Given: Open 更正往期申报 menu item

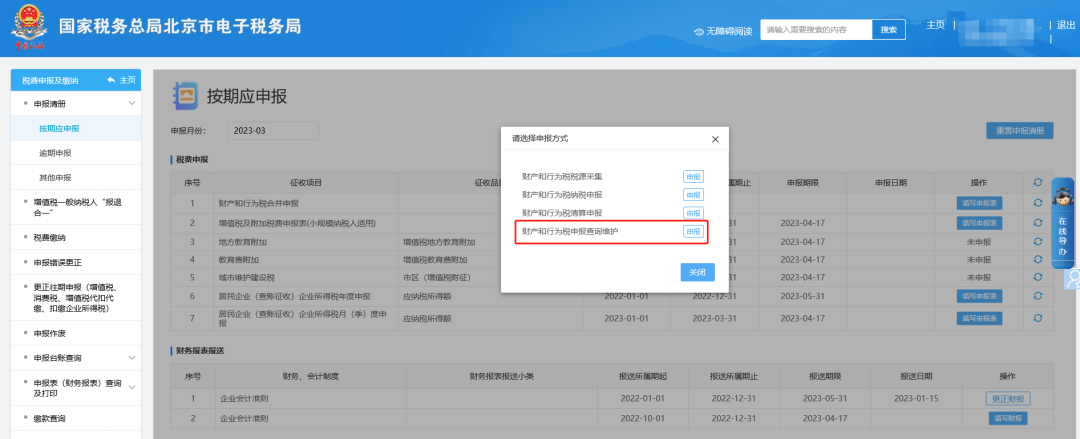Looking at the screenshot, I should coord(77,298).
